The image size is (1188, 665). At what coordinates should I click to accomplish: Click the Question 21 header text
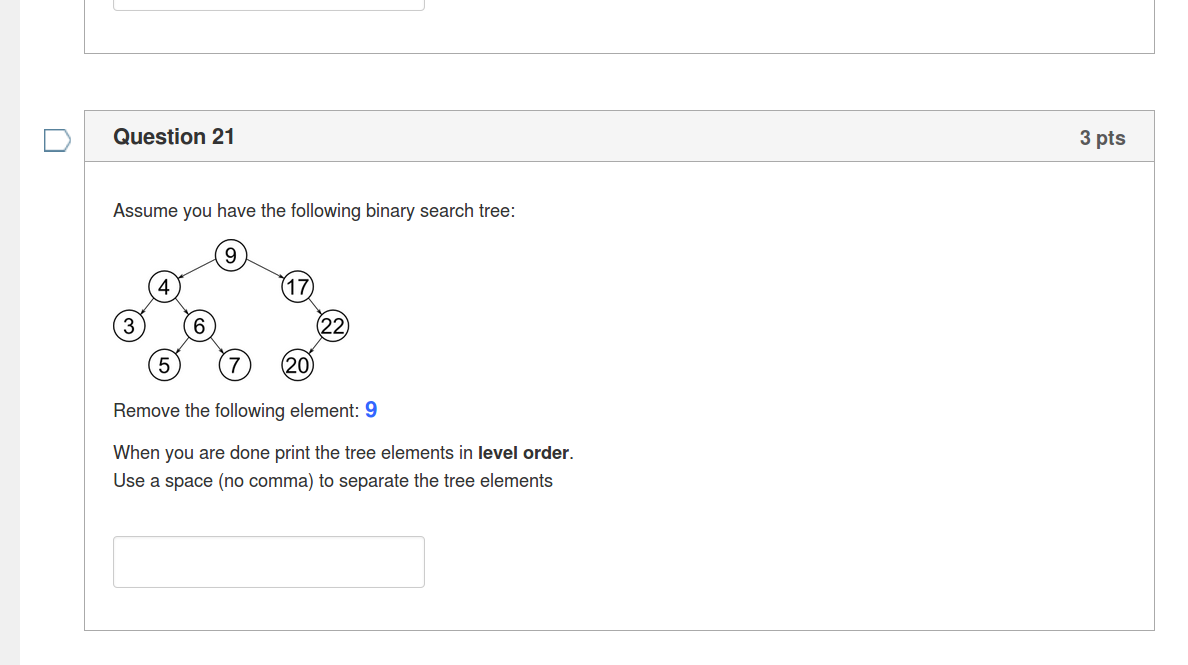174,137
